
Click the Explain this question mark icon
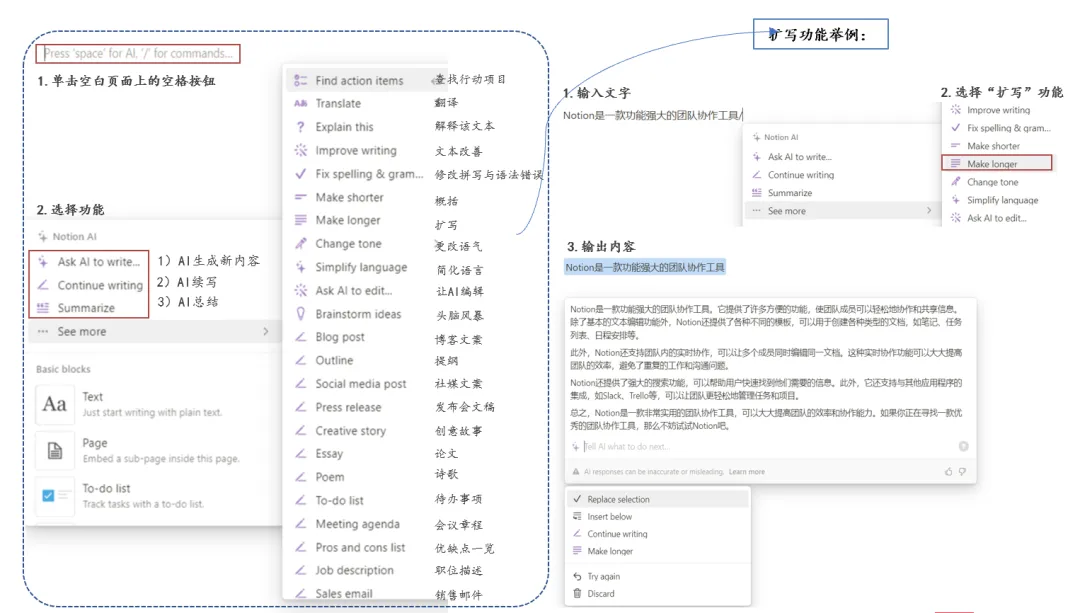(300, 127)
